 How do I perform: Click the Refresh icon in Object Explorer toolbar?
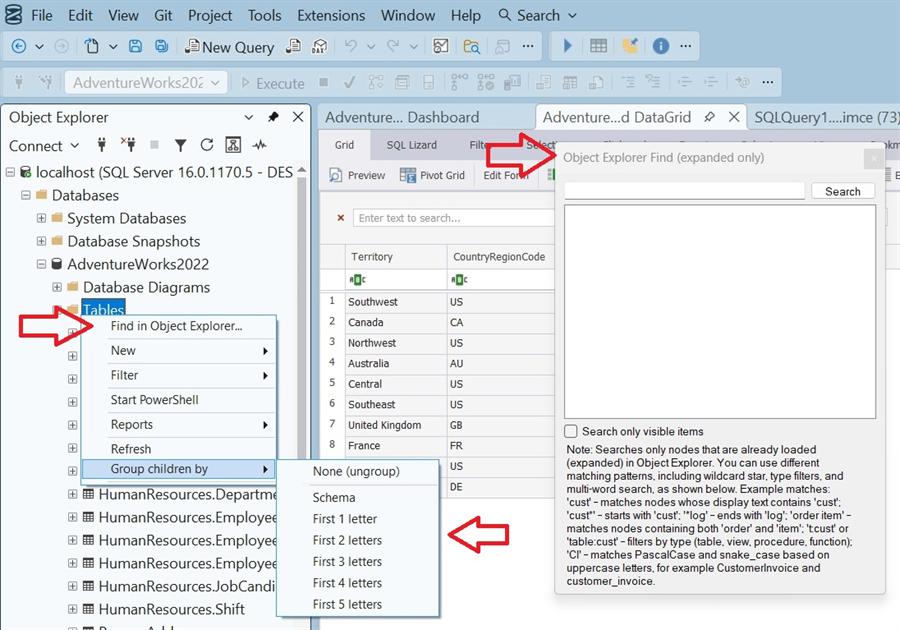(x=207, y=145)
